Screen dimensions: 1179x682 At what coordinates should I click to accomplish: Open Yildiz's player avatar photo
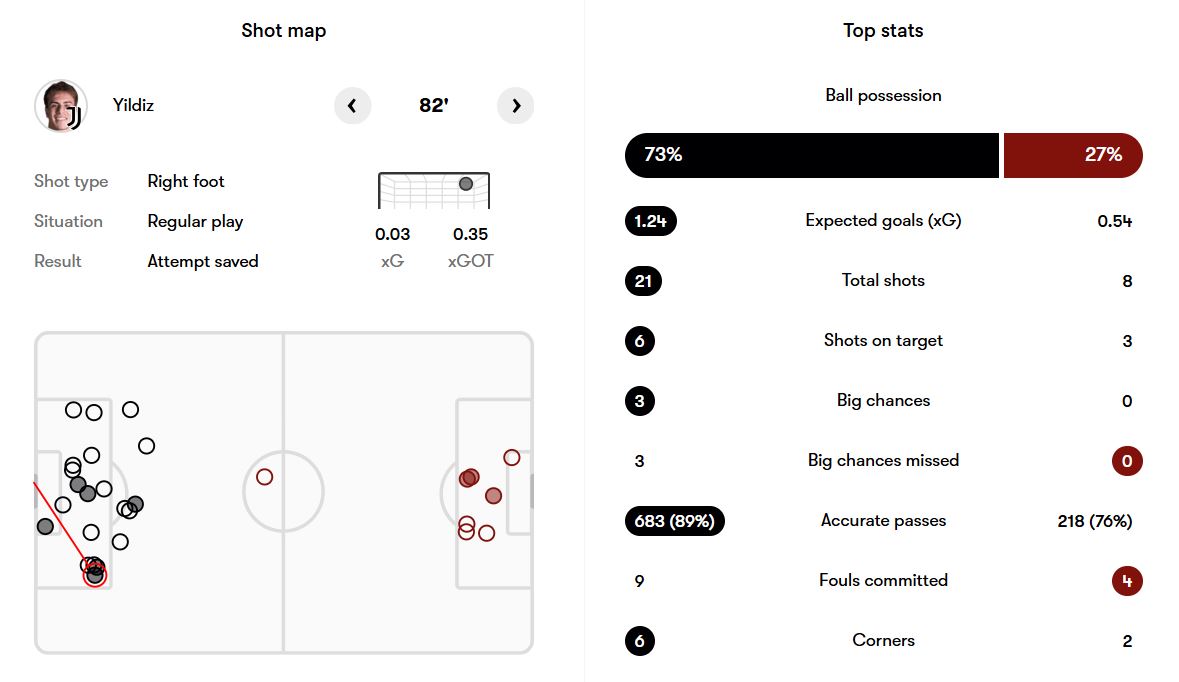60,106
